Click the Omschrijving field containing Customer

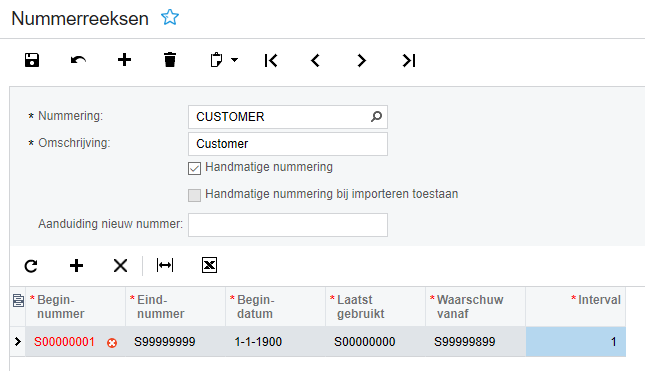288,144
